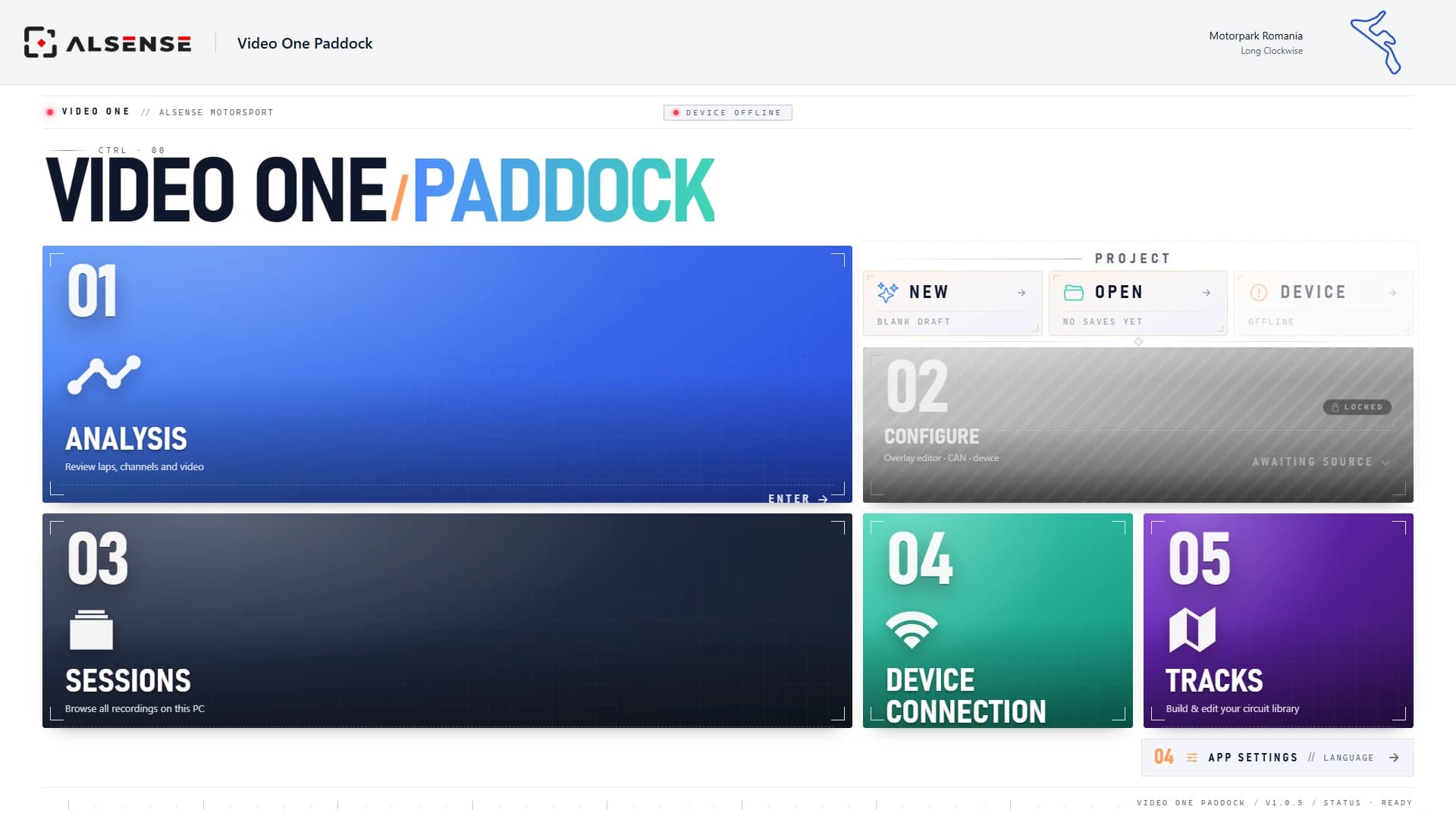Open the Sessions tile

(447, 620)
